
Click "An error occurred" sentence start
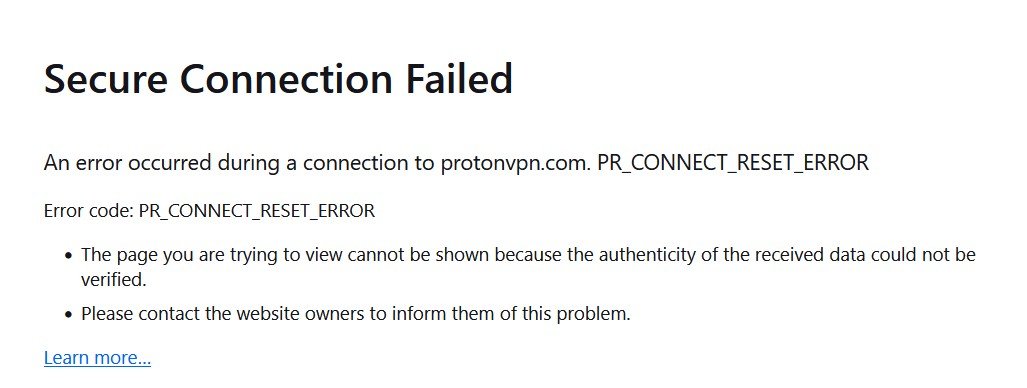coord(127,163)
